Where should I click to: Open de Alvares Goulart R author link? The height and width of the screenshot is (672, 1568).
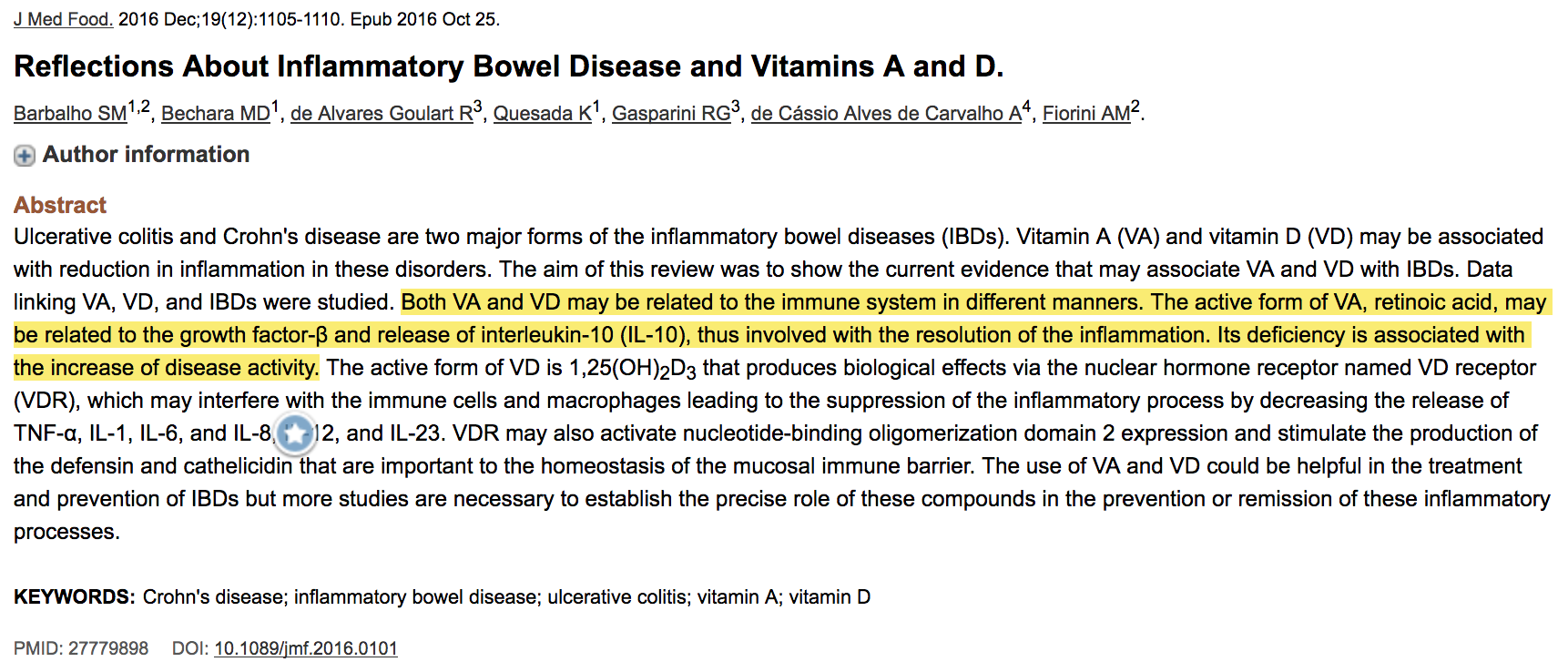pyautogui.click(x=382, y=114)
